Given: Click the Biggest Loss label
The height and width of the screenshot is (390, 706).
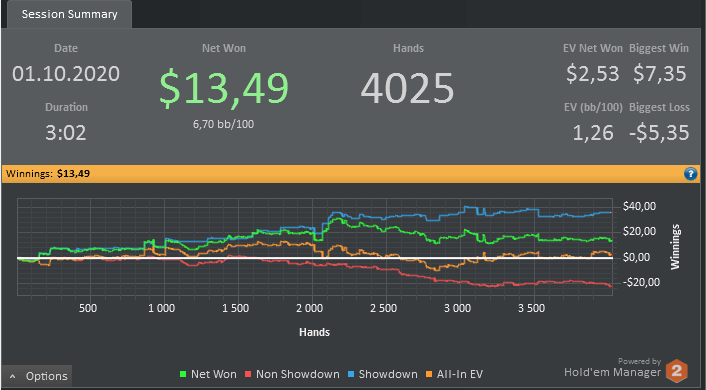Looking at the screenshot, I should click(659, 107).
